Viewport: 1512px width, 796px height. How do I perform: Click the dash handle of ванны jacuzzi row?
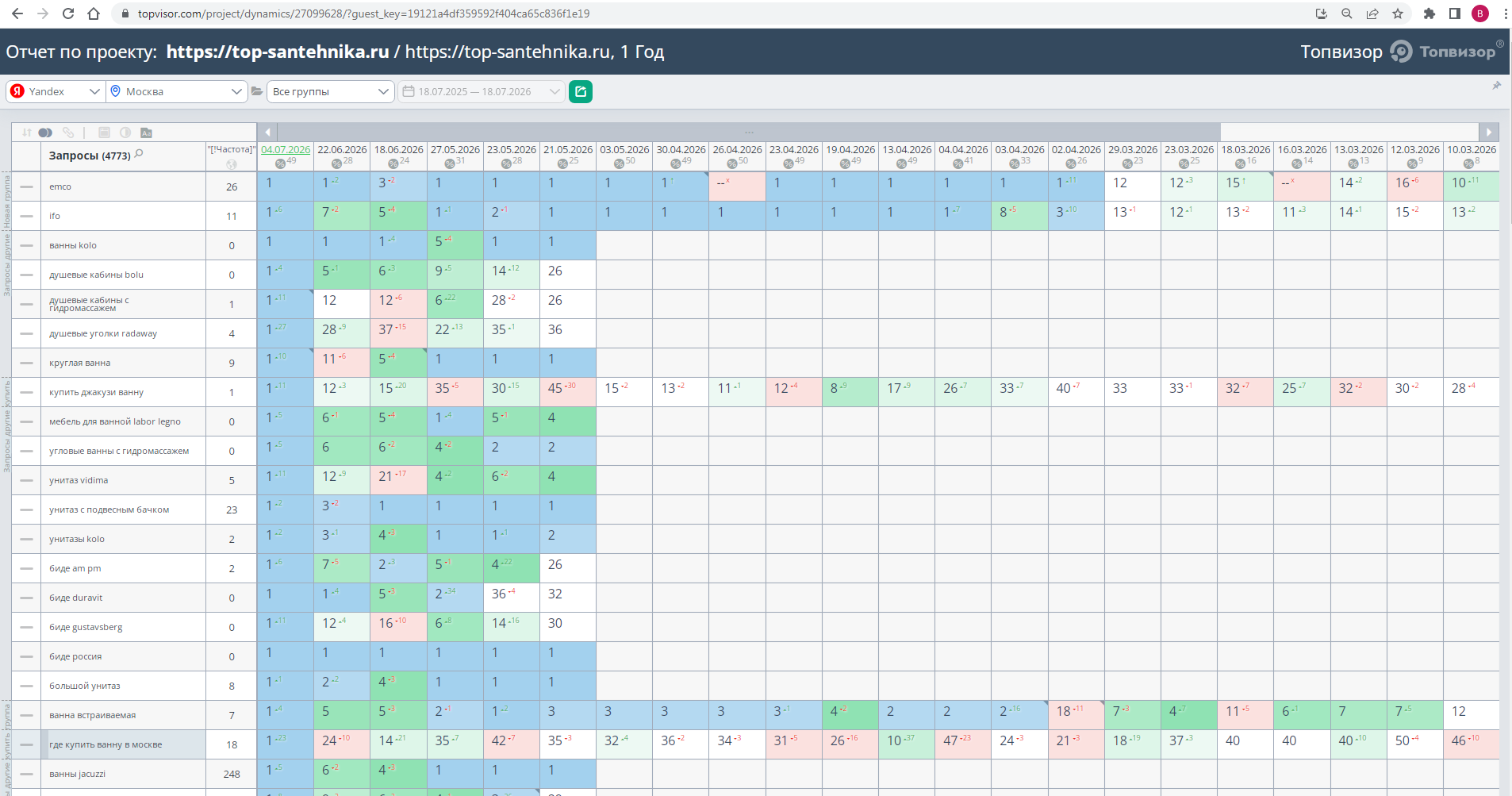[27, 774]
